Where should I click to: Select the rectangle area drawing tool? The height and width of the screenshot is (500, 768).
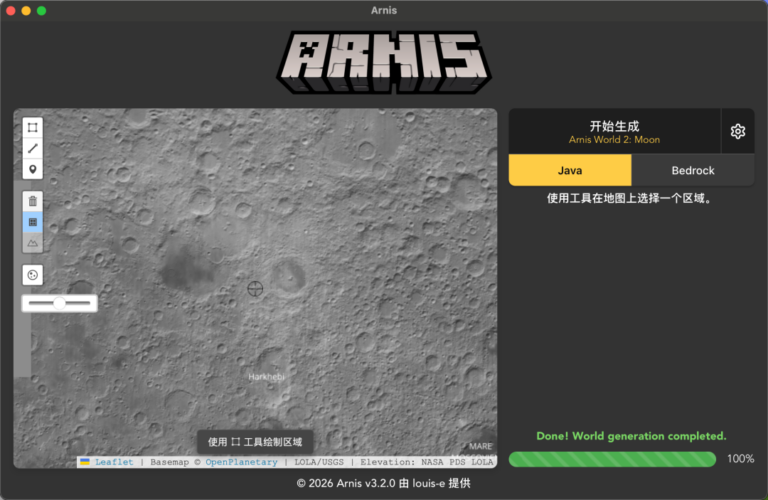(33, 128)
